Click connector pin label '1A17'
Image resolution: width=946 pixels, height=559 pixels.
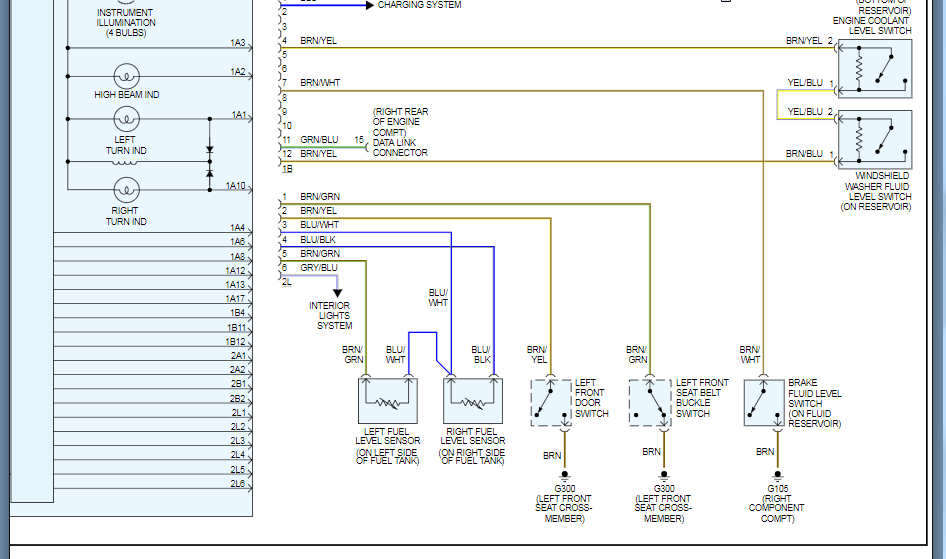tap(235, 298)
